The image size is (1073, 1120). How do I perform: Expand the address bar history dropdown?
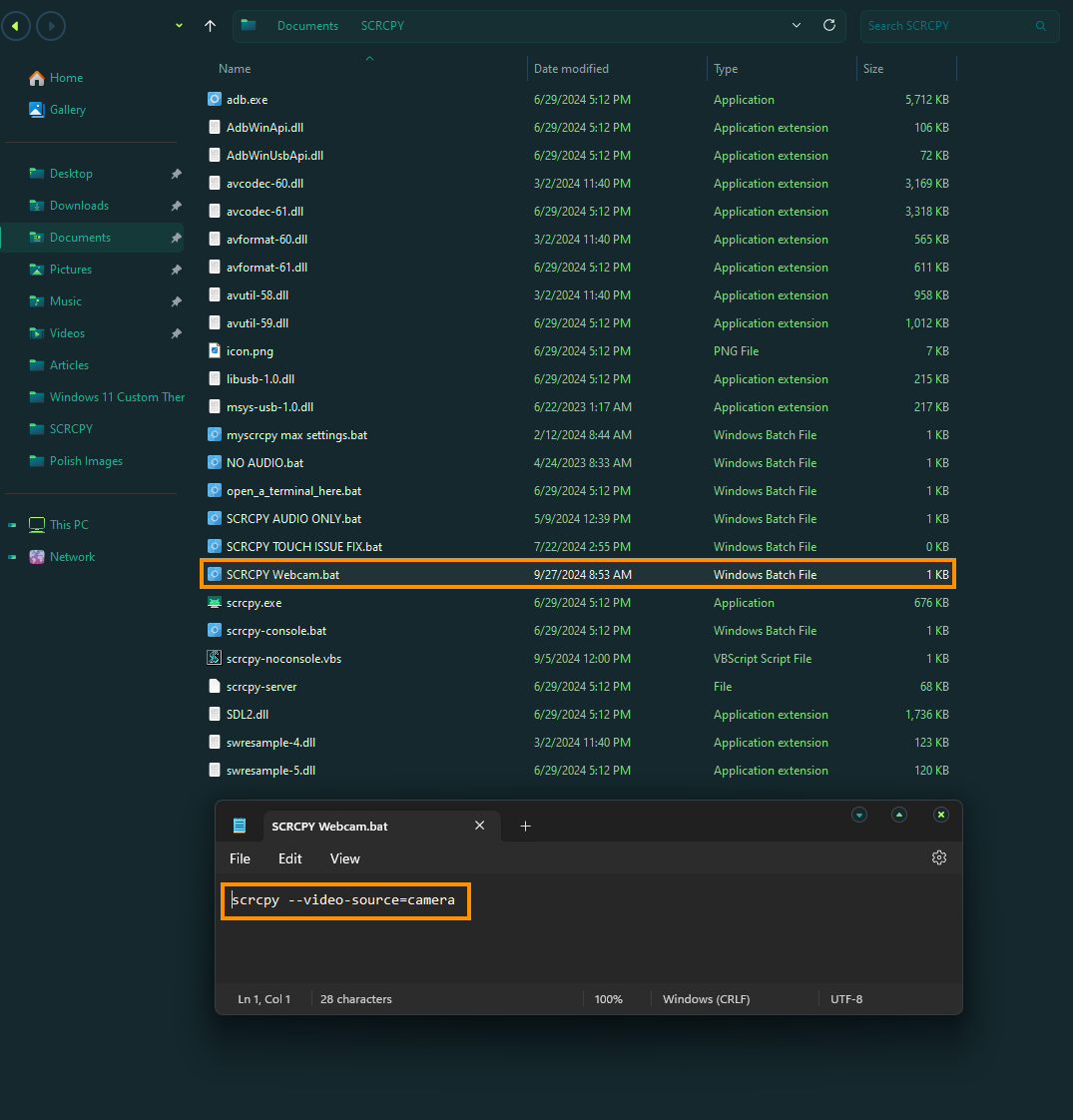[797, 26]
